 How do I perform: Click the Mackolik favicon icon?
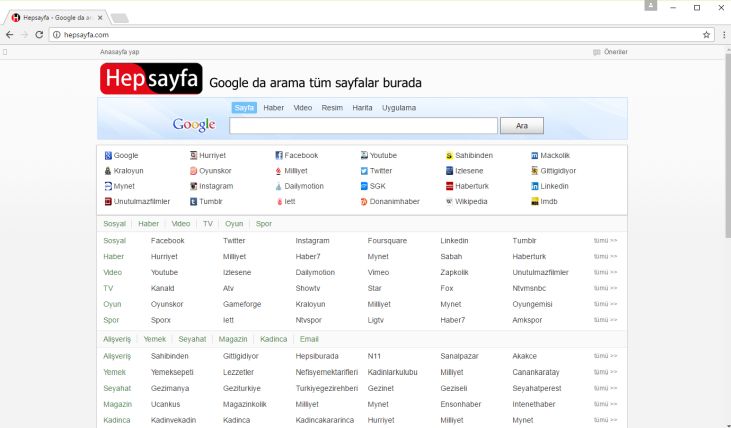pos(535,156)
